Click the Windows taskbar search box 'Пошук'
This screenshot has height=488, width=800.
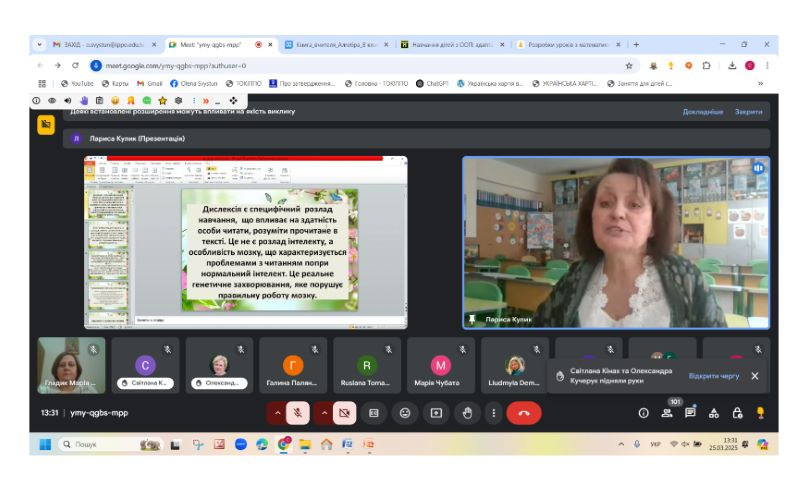click(x=111, y=445)
